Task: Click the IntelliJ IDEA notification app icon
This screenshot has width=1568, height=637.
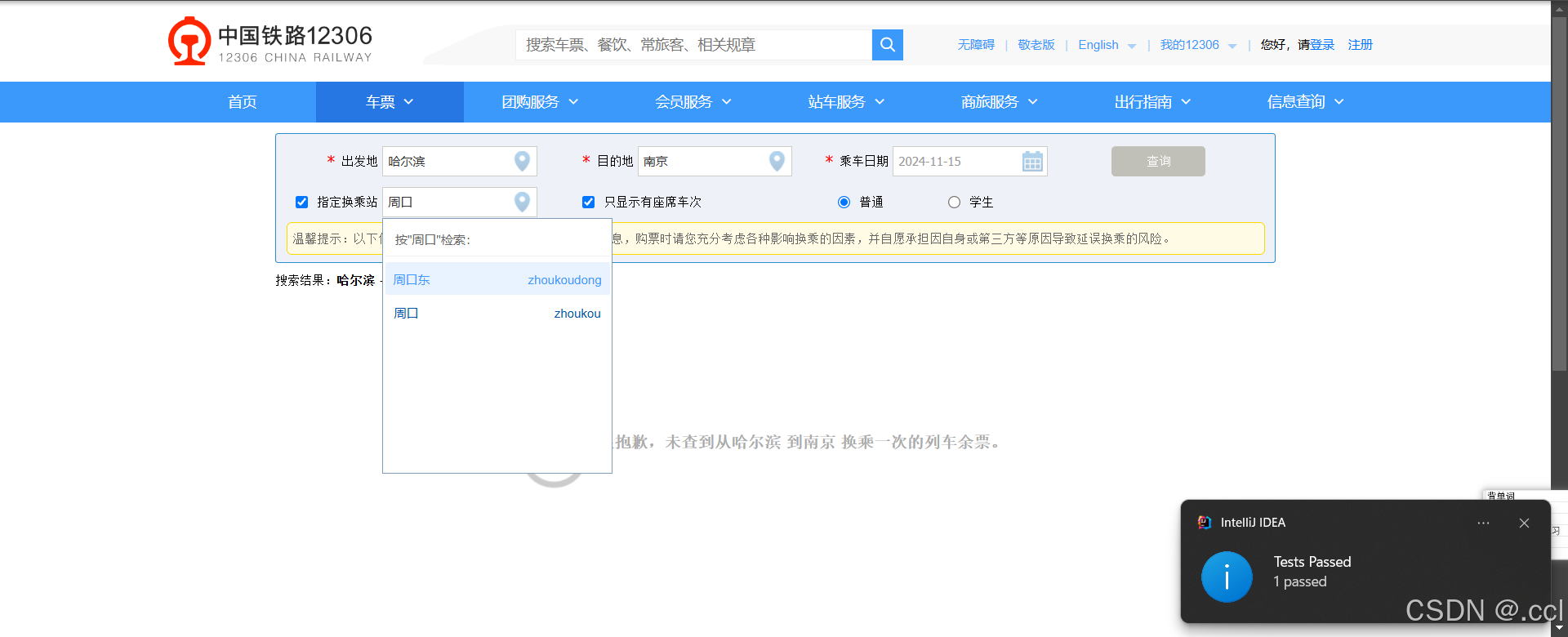Action: [1205, 523]
